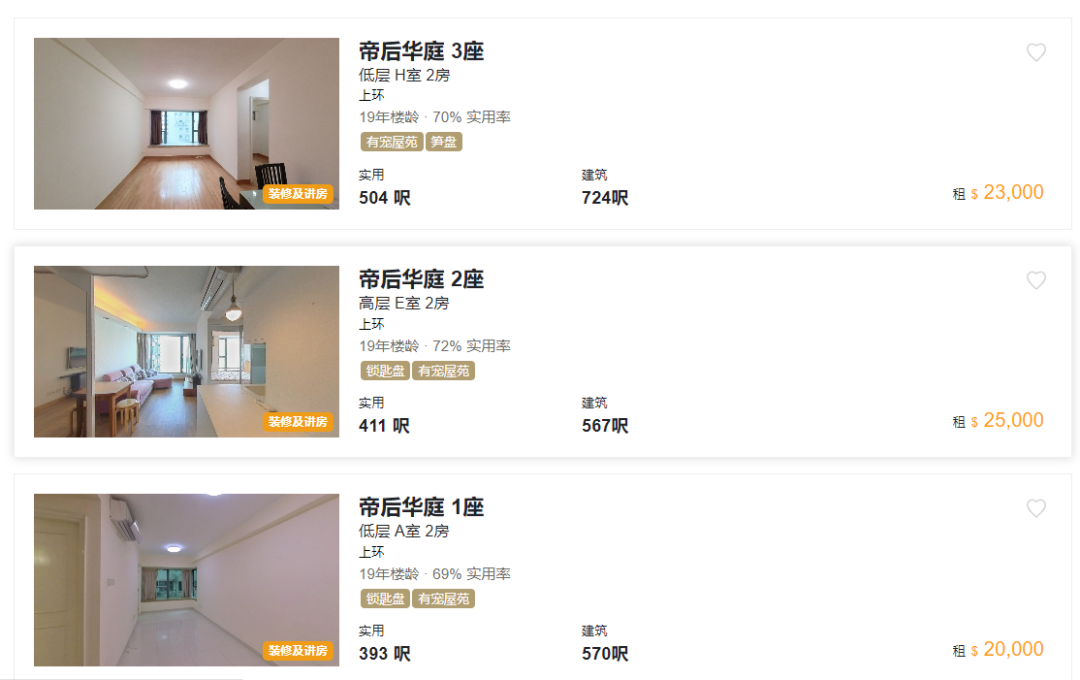Select the 笋盘 tag on 3座 listing
This screenshot has height=680, width=1080.
click(444, 142)
